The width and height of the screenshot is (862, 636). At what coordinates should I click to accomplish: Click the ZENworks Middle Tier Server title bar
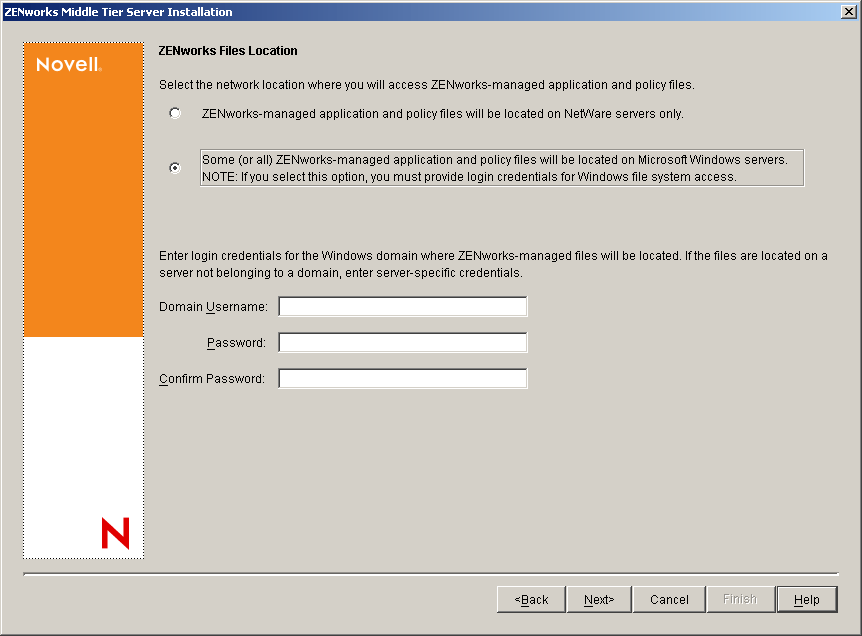tap(300, 11)
